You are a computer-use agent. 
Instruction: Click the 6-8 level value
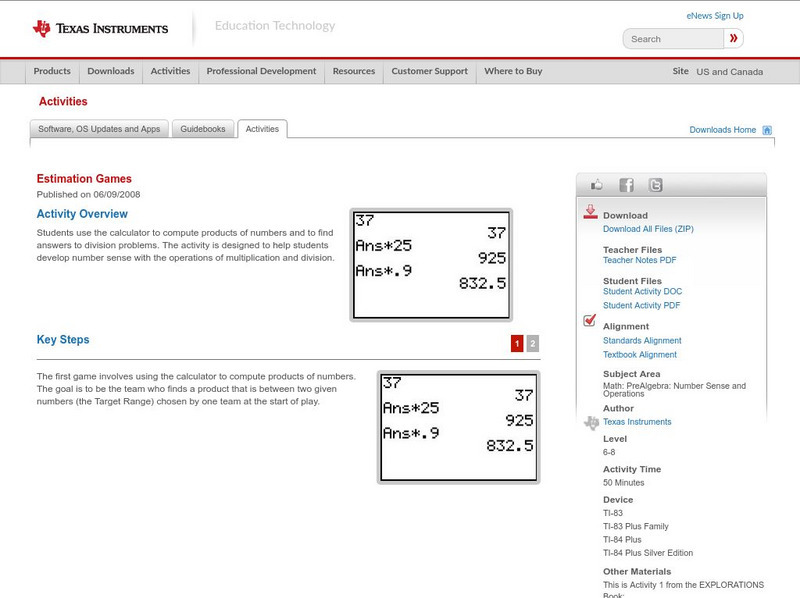coord(609,452)
